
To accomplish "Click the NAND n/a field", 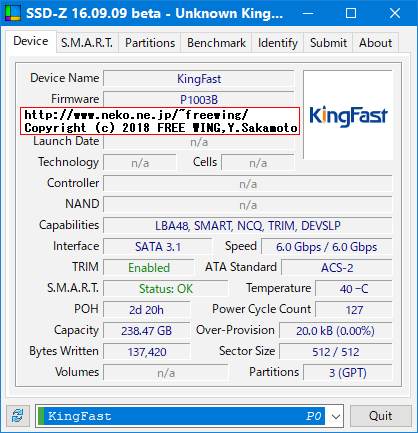I will pyautogui.click(x=248, y=205).
